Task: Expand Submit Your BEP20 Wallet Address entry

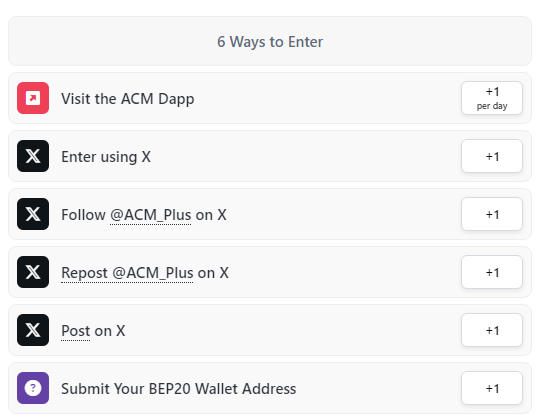Action: point(270,388)
